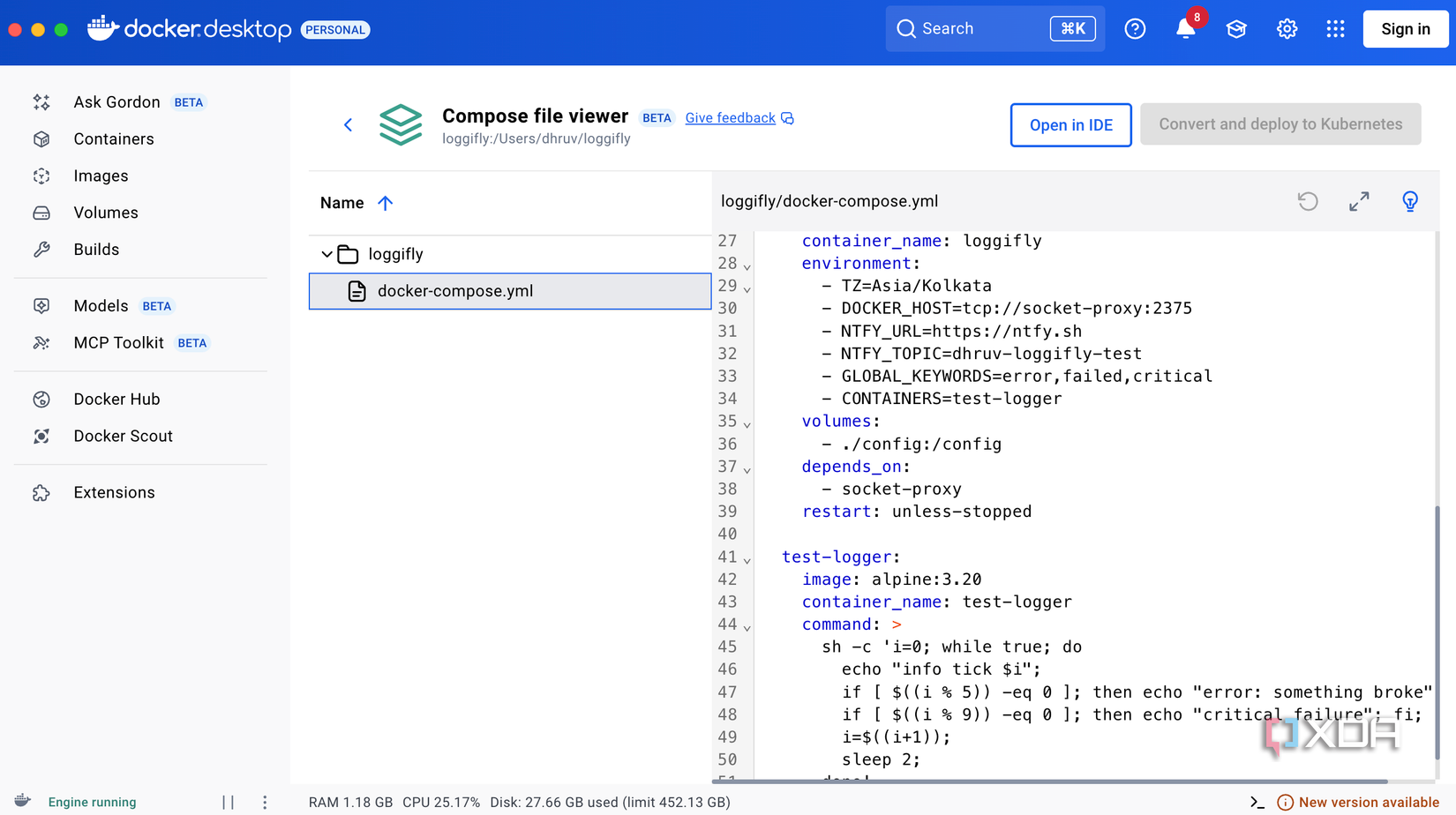Open Docker Desktop settings gear
The image size is (1456, 815).
click(1287, 29)
